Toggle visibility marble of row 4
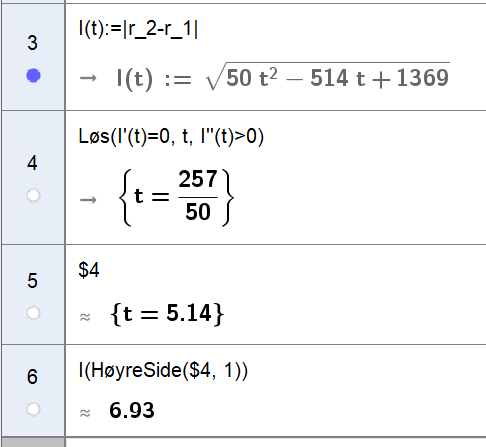 pos(33,196)
